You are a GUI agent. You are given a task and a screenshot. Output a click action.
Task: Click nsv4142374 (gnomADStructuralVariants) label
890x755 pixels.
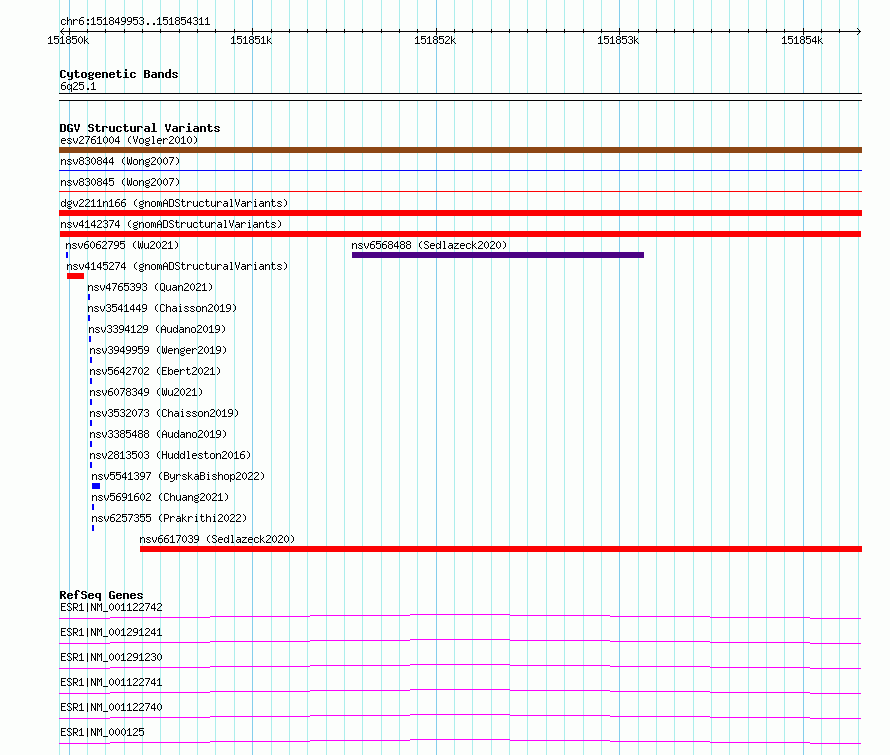pos(171,224)
